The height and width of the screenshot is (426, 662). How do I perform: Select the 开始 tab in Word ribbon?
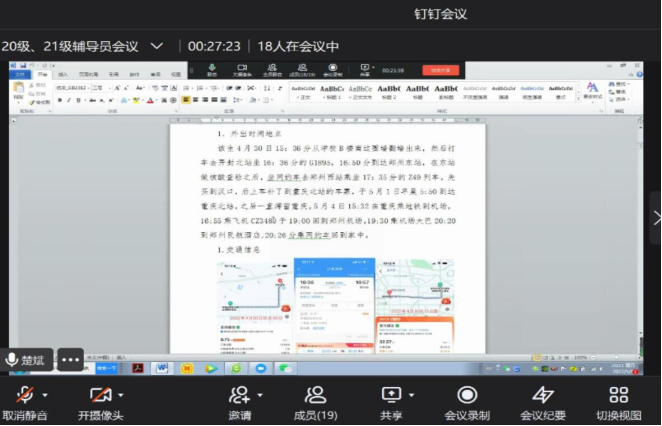coord(43,74)
